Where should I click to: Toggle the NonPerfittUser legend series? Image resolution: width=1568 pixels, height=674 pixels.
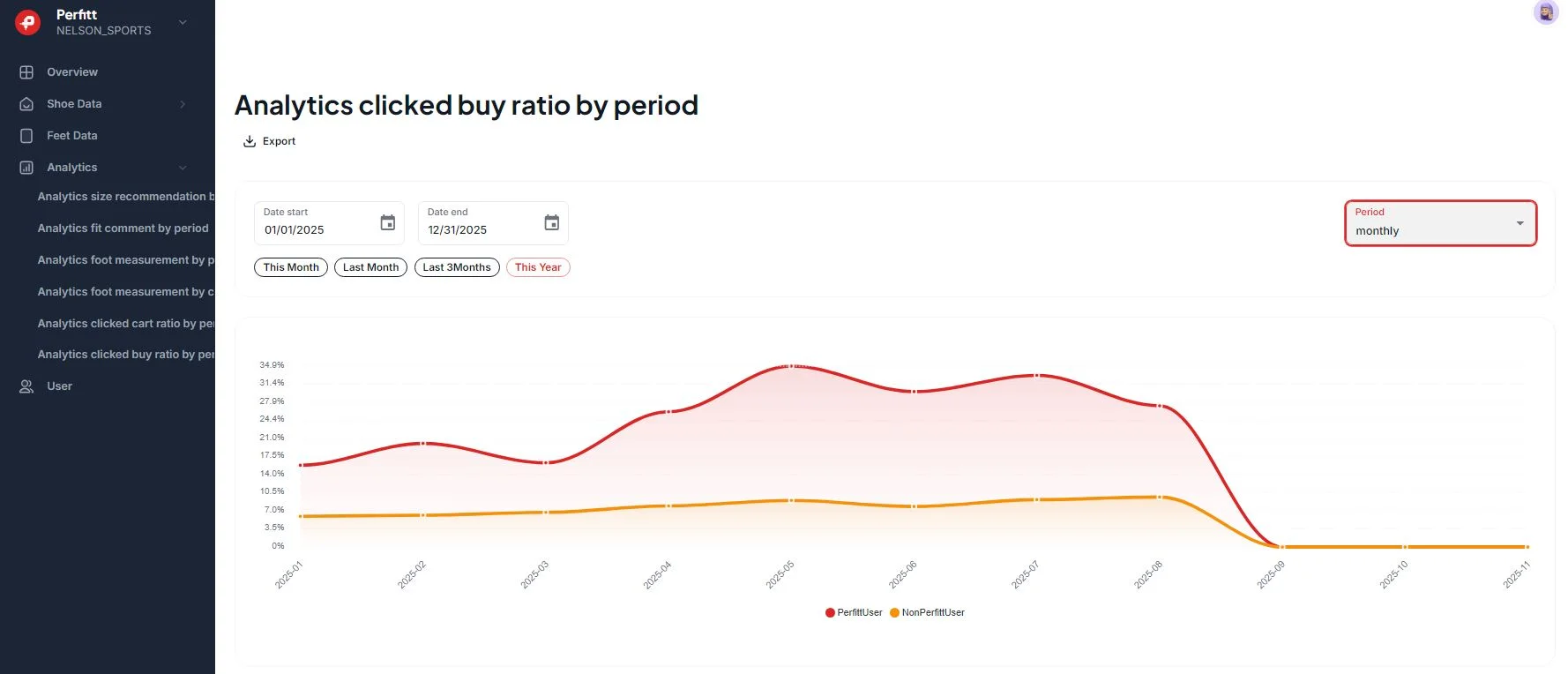point(927,612)
